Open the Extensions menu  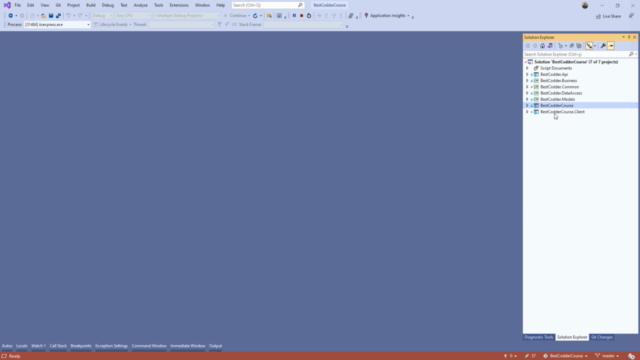tap(179, 5)
